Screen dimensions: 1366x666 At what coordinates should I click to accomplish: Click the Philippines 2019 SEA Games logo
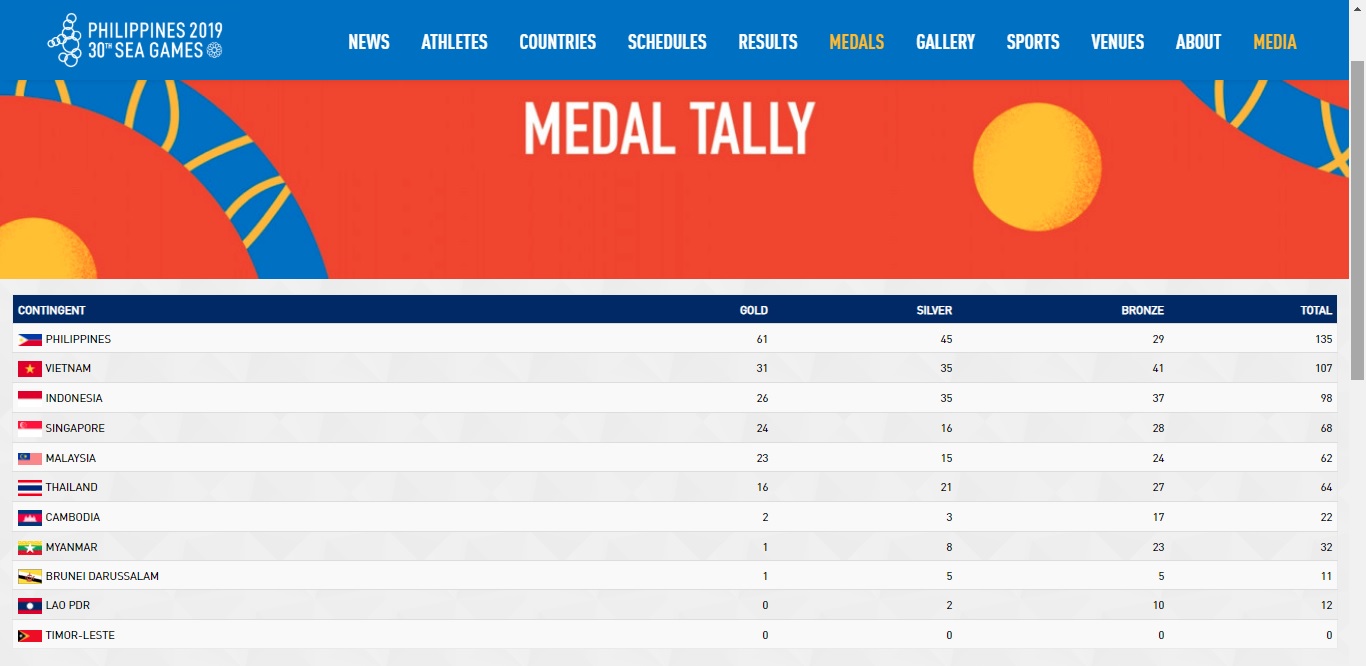[135, 41]
